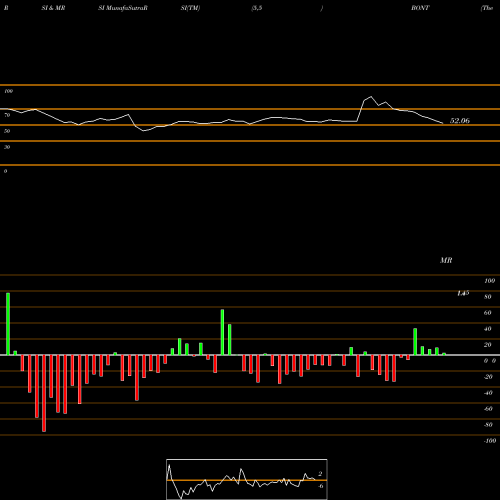Viewport: 500px width, 500px height.
Task: Click the -60 label on MR axis
Action: [488, 409]
